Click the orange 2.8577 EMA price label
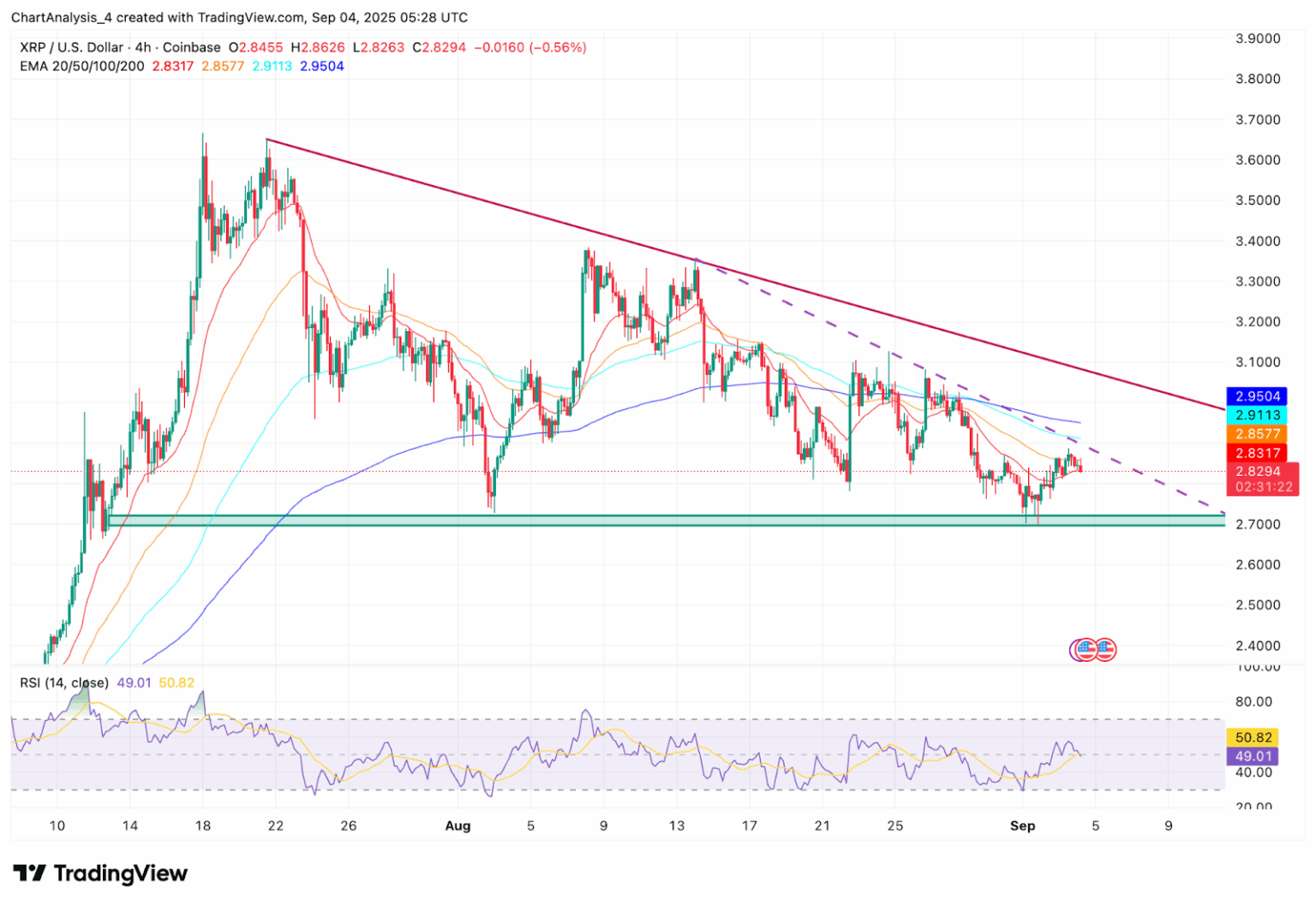Image resolution: width=1316 pixels, height=906 pixels. (x=1256, y=434)
